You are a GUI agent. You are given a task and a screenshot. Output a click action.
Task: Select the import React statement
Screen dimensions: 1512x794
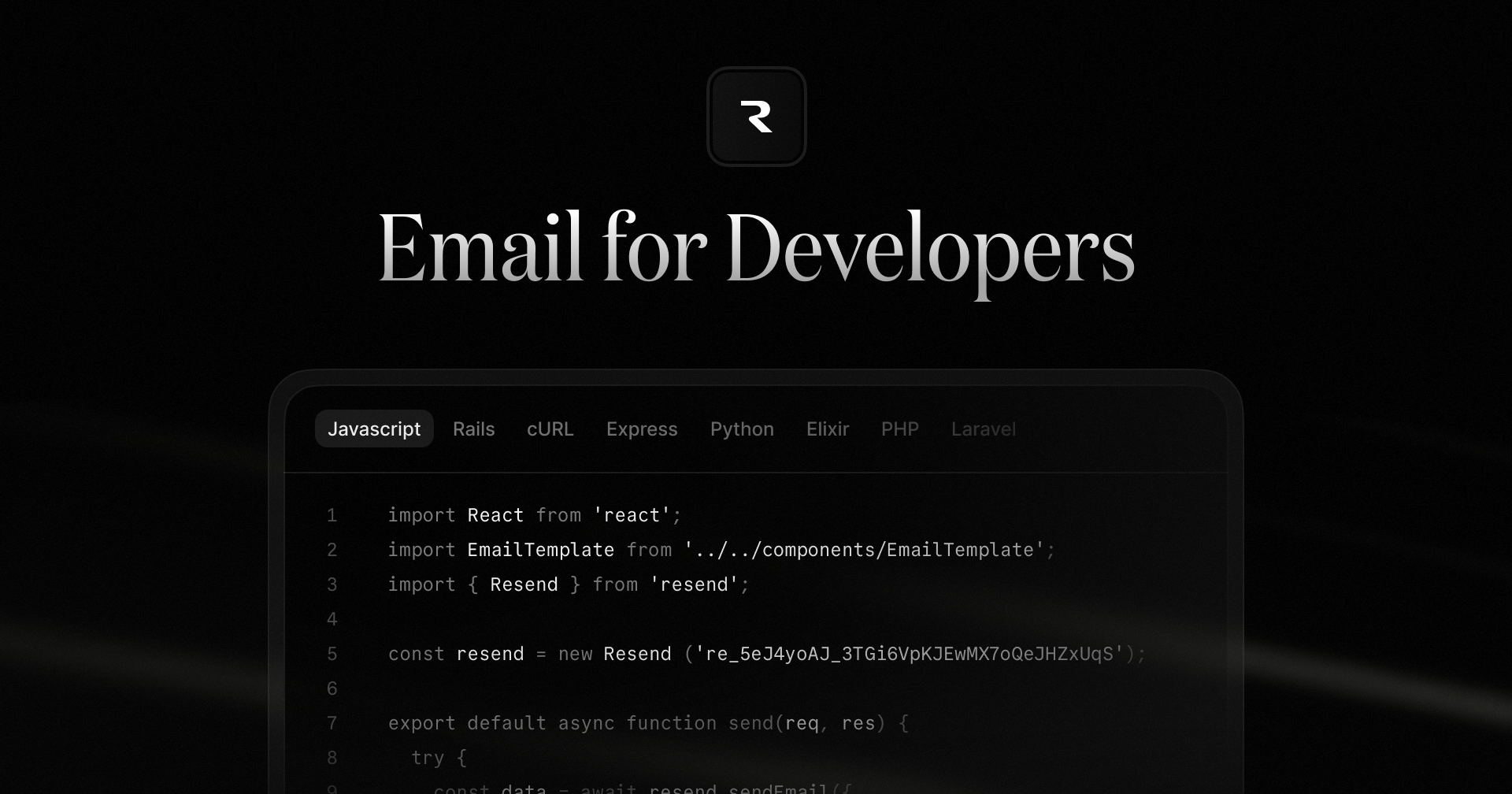533,514
